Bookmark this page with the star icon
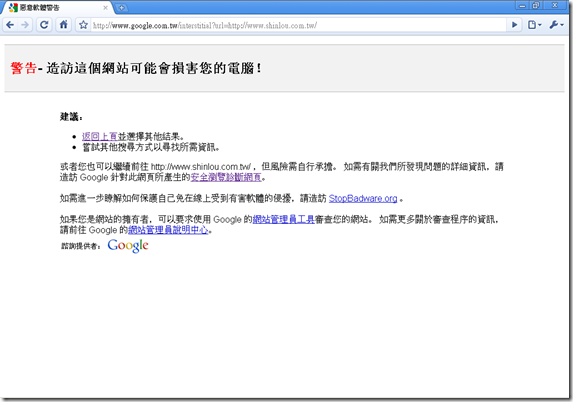The height and width of the screenshot is (402, 573). click(83, 25)
